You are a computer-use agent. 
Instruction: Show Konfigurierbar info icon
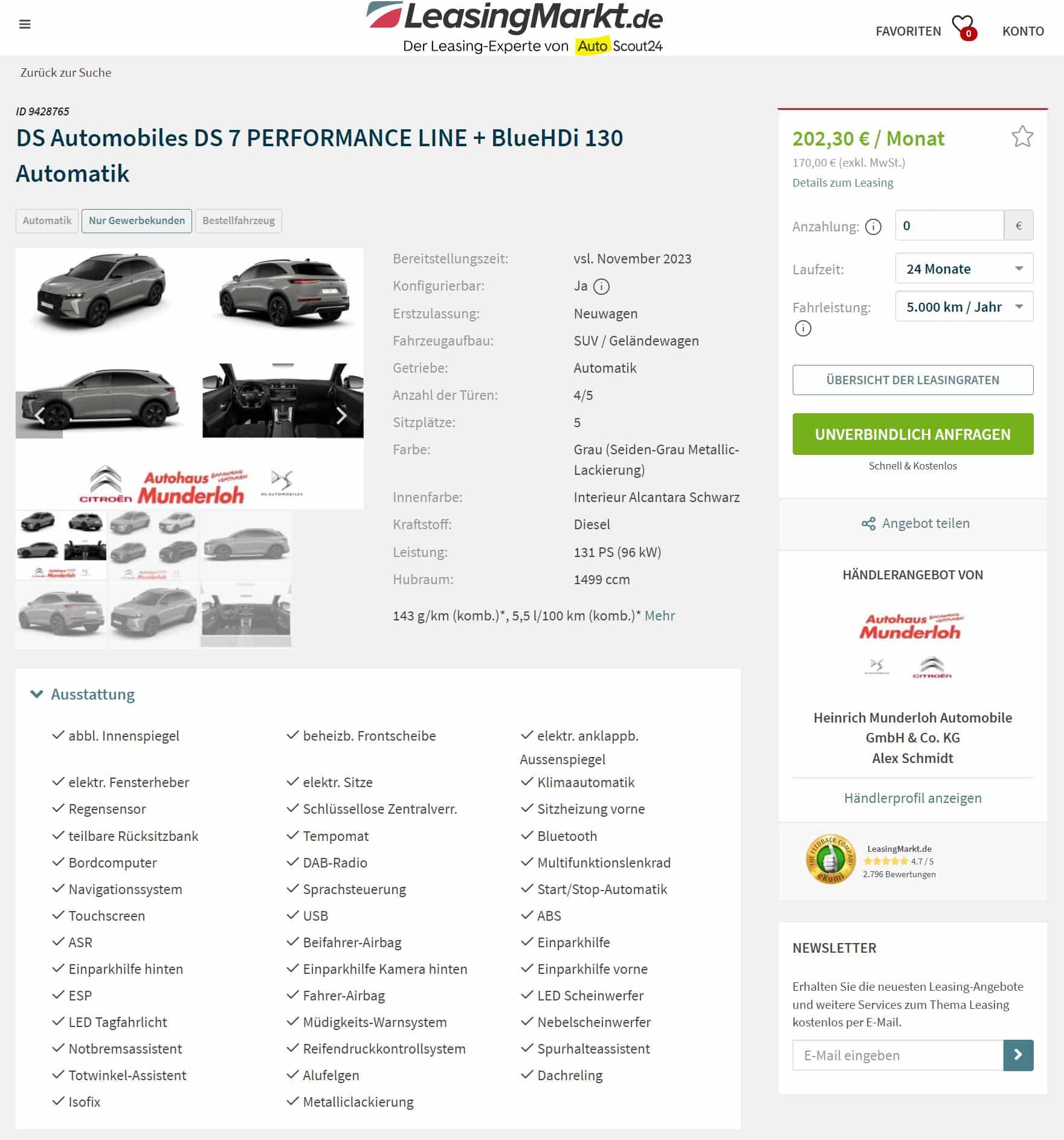(601, 286)
